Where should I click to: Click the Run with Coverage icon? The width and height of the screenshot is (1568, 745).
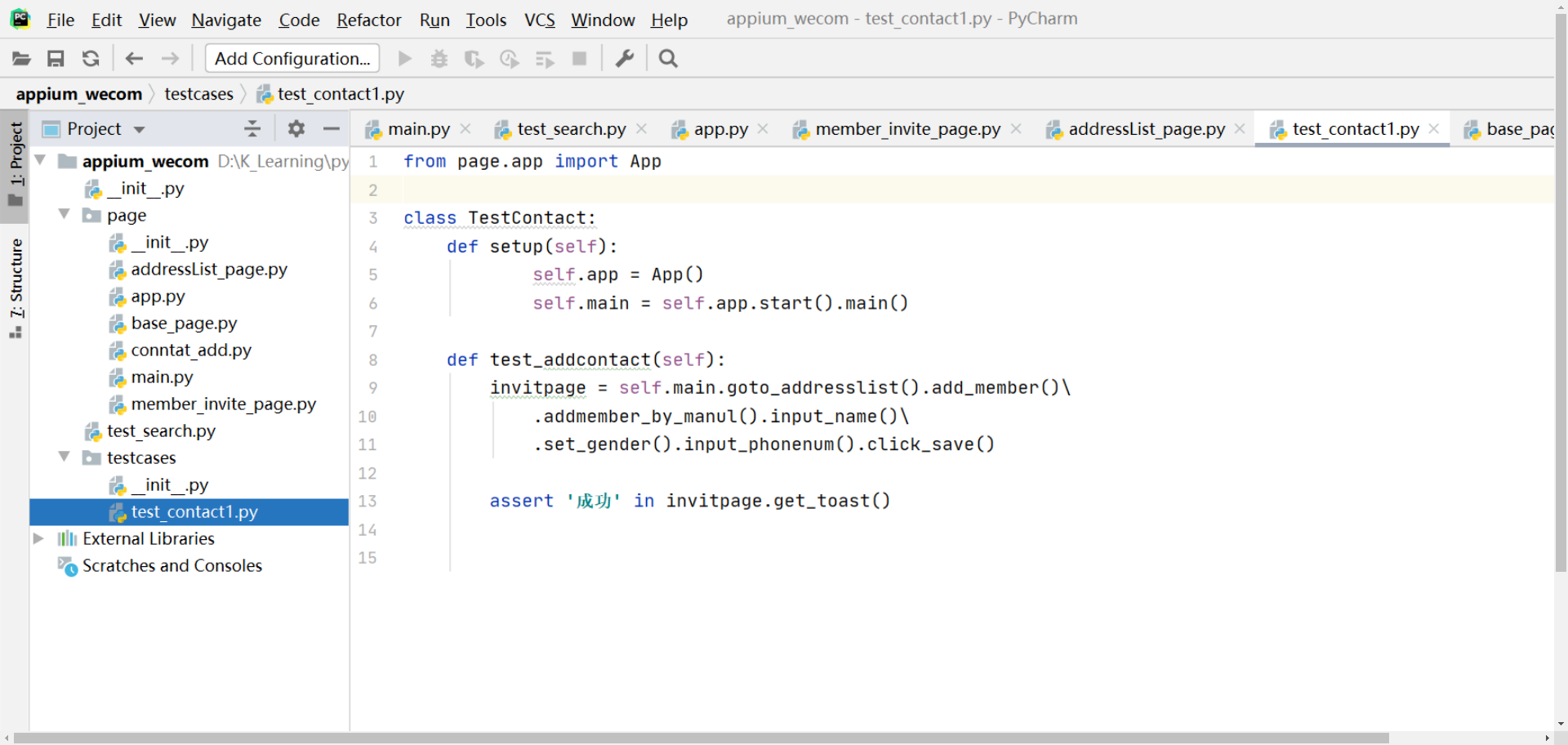pos(474,59)
